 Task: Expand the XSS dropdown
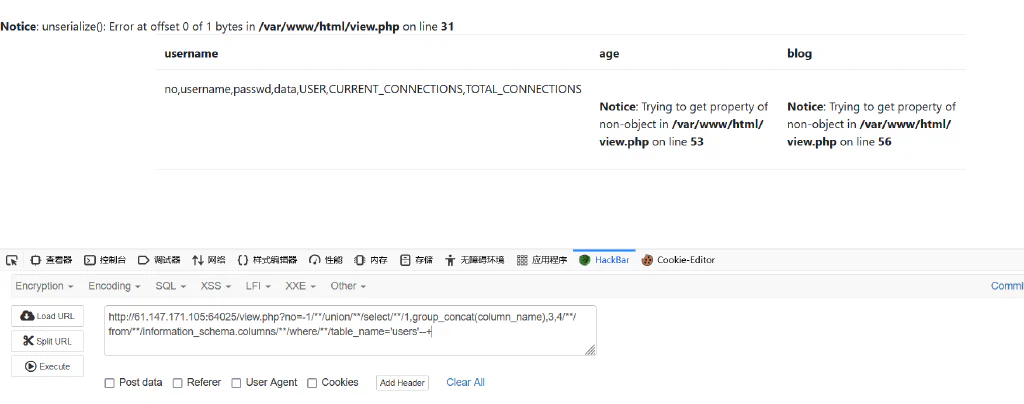coord(216,286)
